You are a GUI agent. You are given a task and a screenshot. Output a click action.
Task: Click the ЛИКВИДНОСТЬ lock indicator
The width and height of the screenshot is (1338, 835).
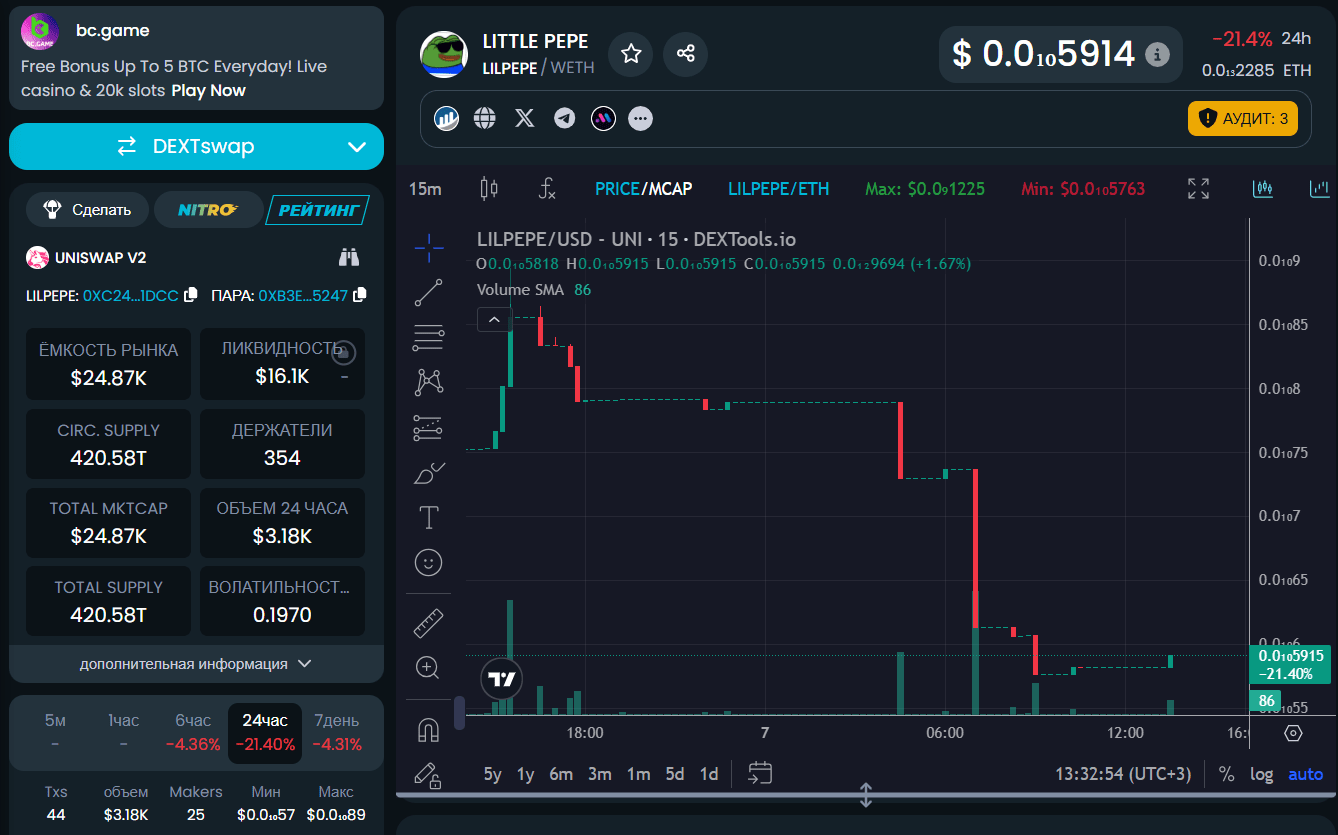344,353
